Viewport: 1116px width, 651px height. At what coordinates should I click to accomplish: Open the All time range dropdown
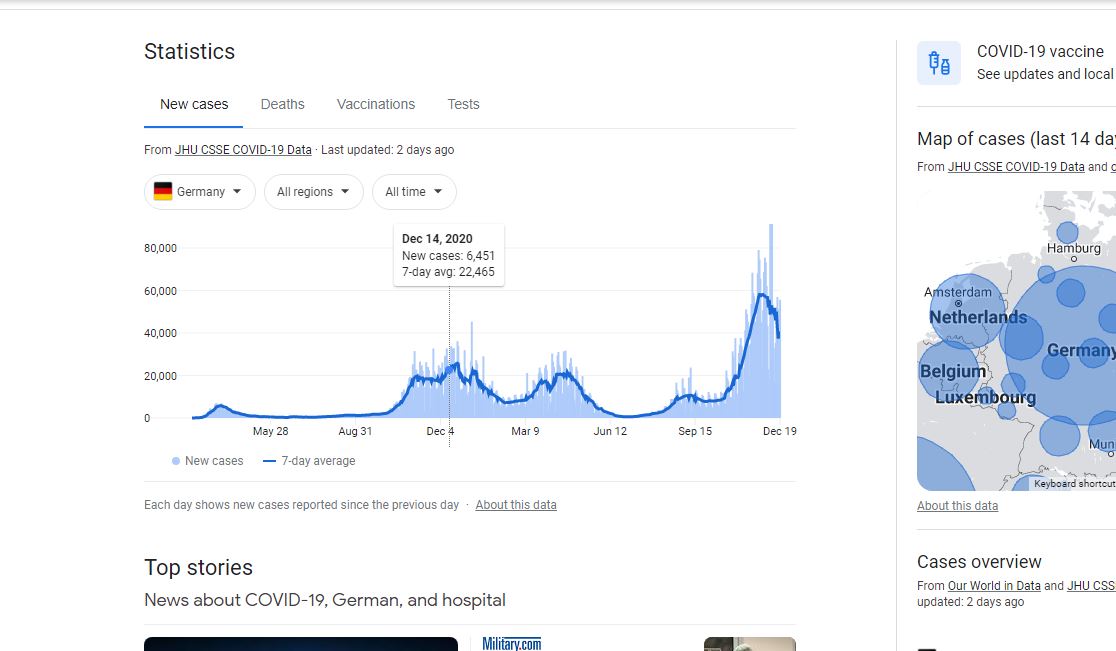(414, 192)
